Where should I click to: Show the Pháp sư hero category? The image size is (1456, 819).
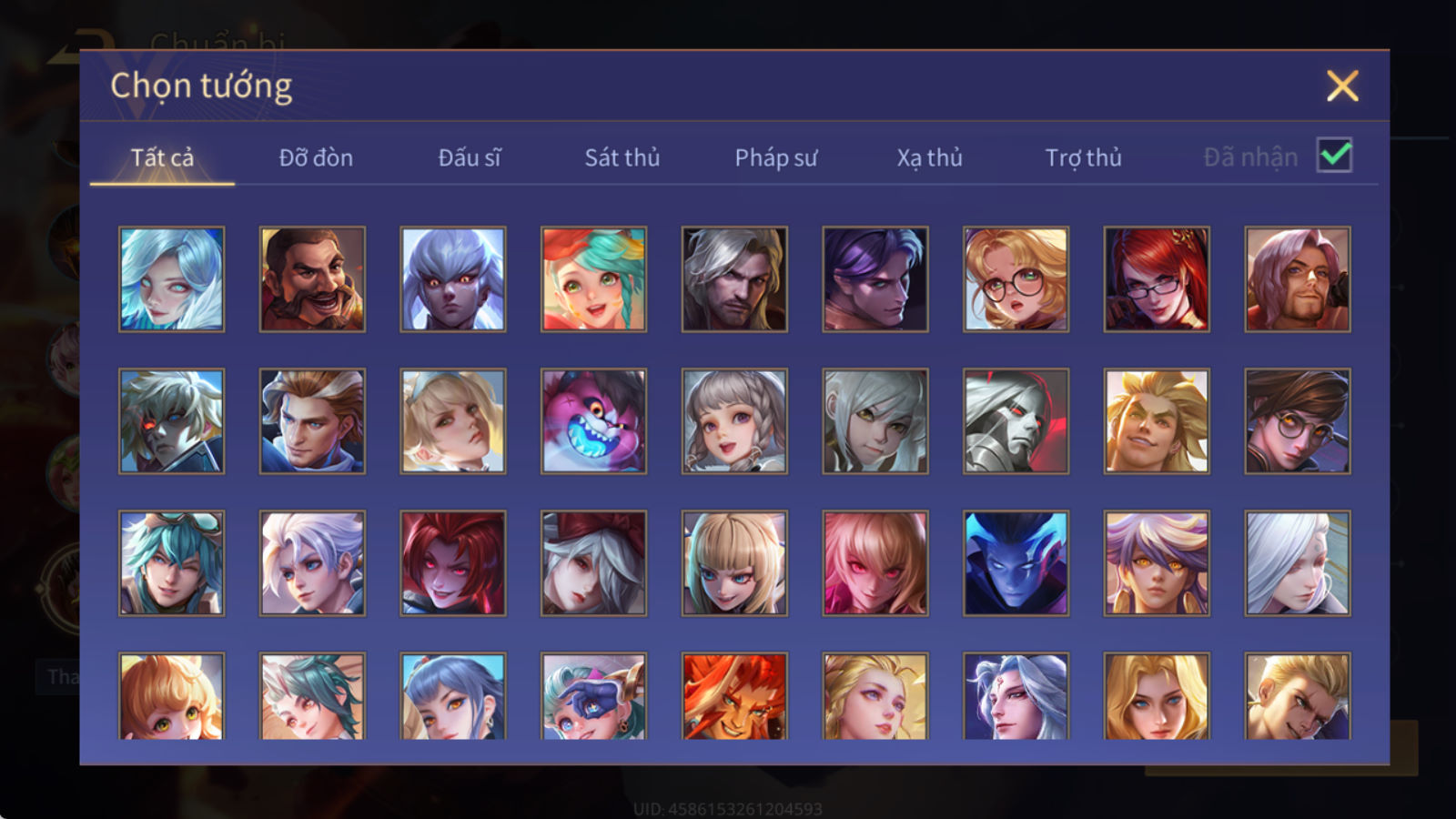[775, 157]
